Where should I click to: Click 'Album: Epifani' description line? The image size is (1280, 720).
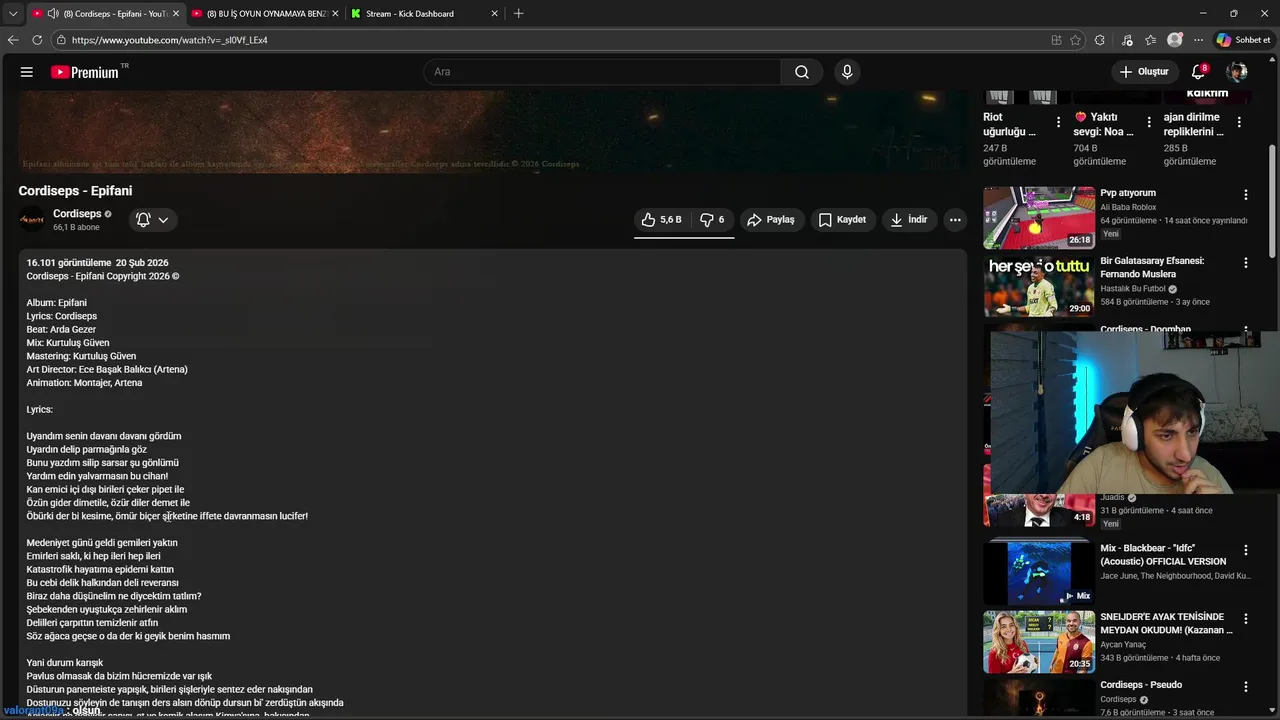tap(57, 303)
